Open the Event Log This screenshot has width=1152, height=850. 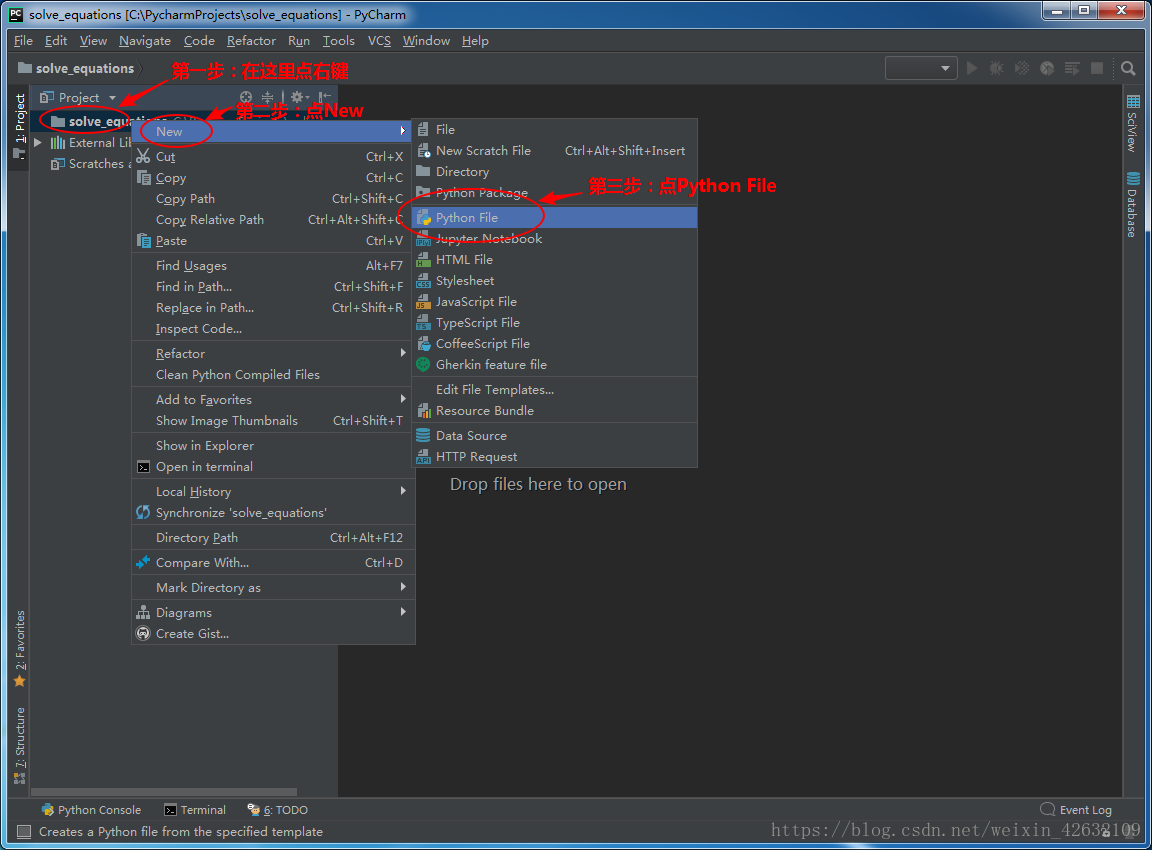[1076, 810]
